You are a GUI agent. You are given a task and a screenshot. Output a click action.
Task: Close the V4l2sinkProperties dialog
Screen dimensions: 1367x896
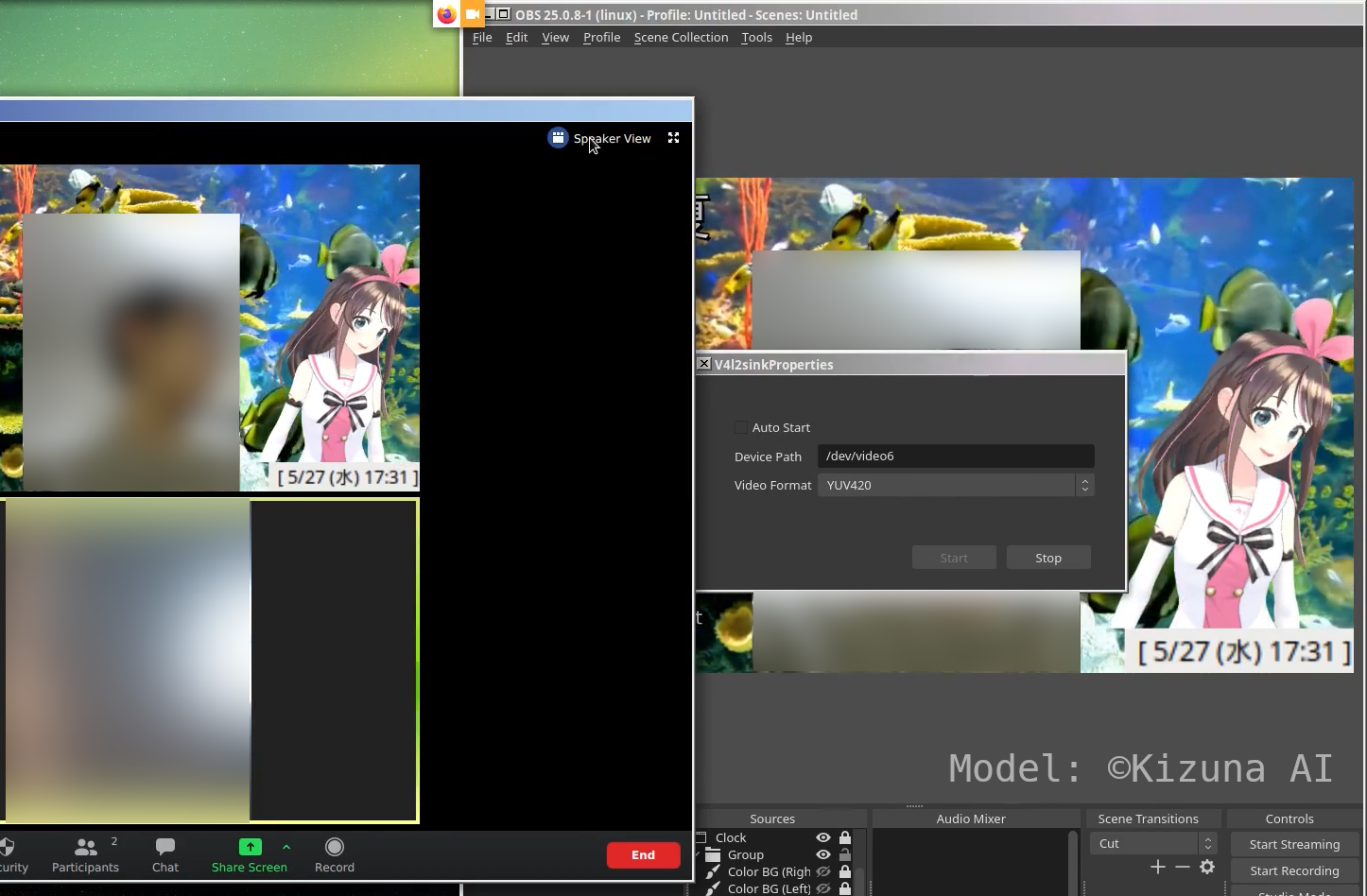click(x=704, y=364)
